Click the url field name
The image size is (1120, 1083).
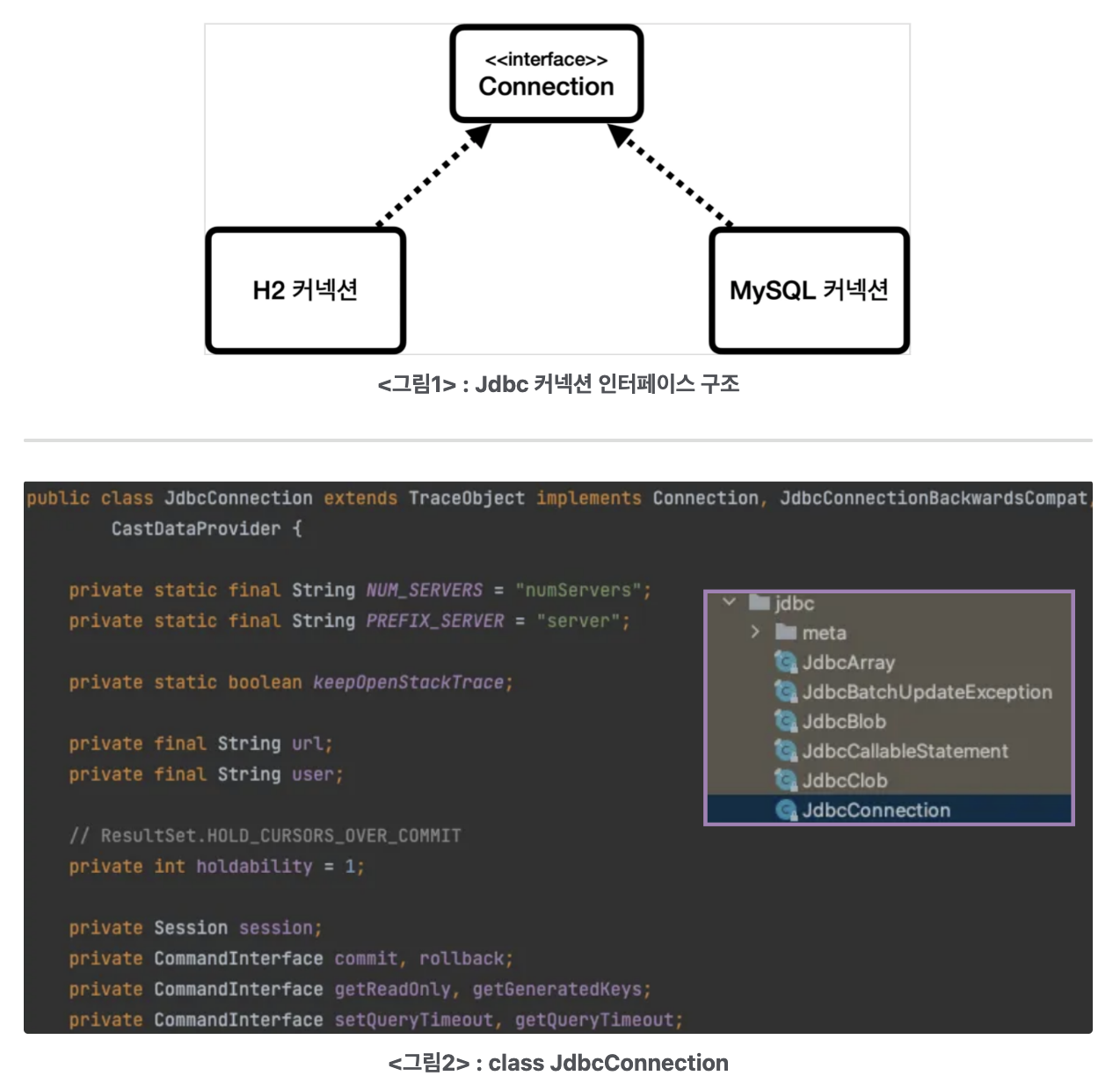[308, 744]
